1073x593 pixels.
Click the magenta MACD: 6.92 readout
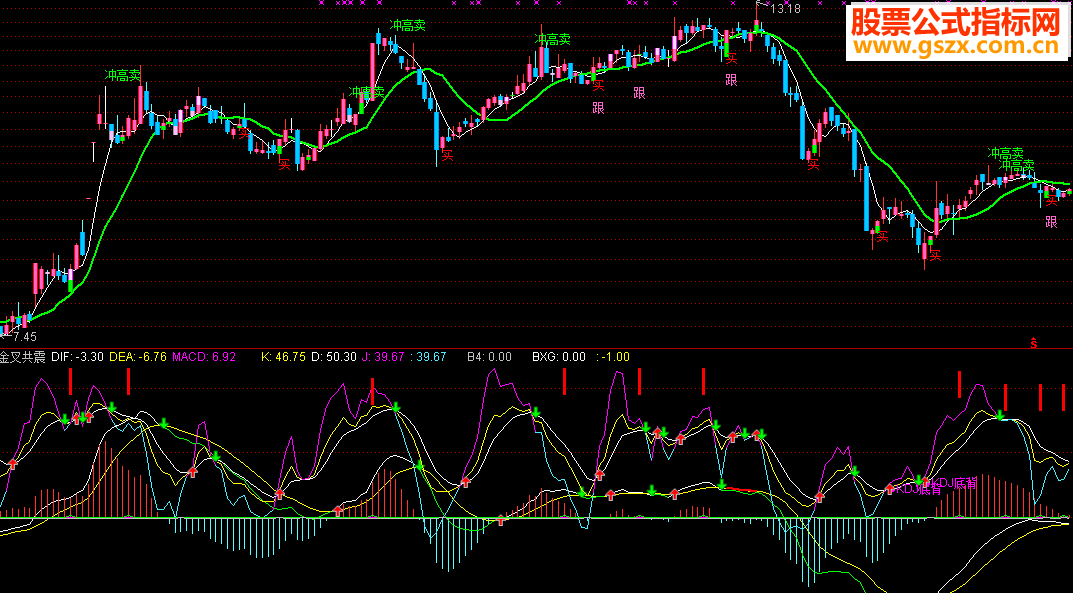(x=204, y=356)
